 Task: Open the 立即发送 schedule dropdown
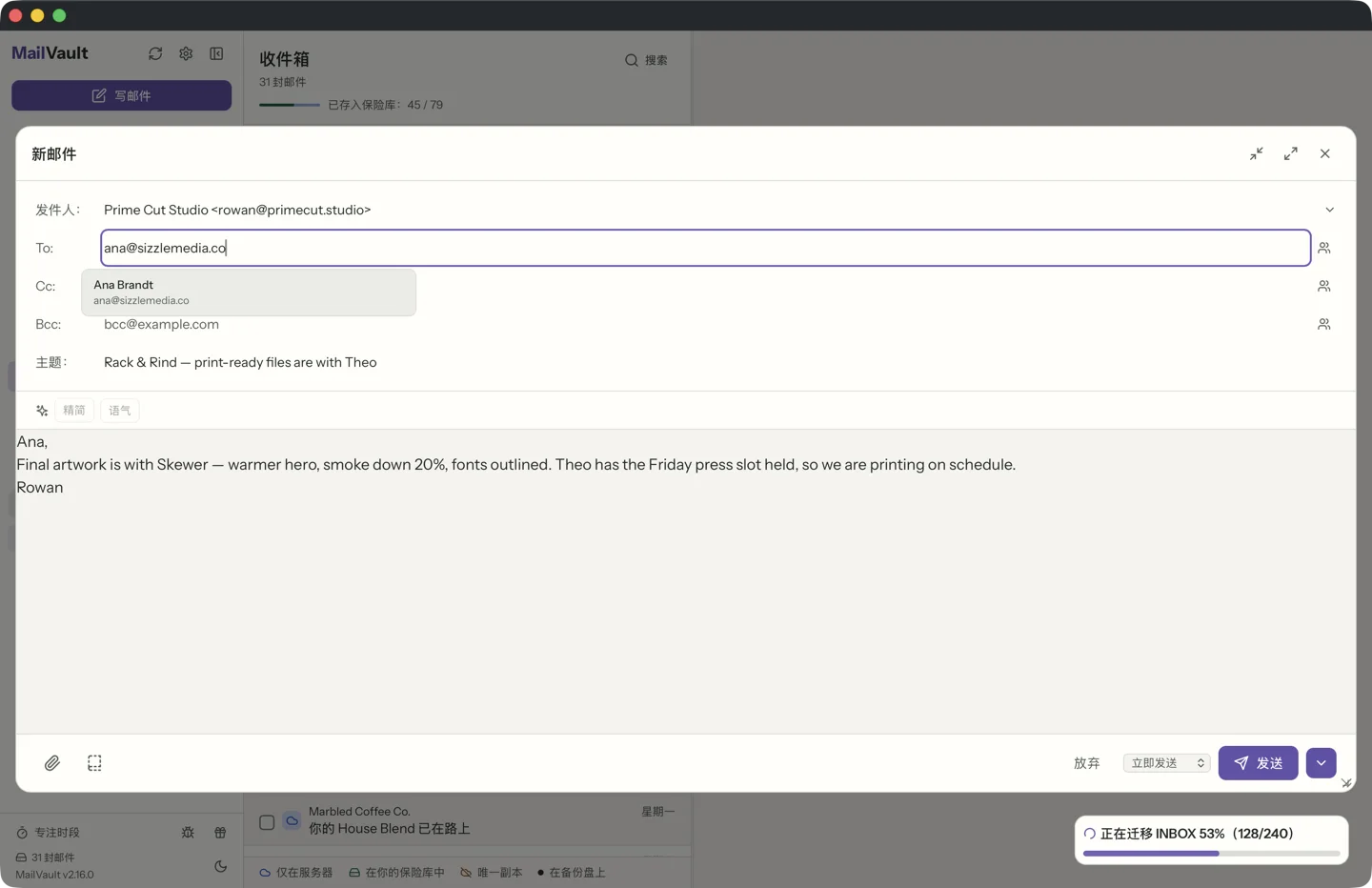coord(1167,763)
